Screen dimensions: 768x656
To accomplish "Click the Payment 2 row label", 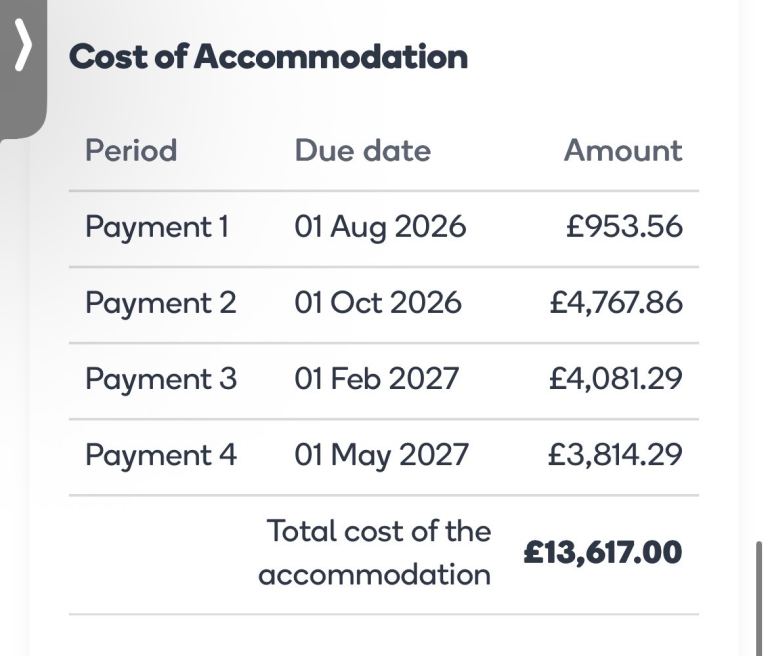I will 161,303.
